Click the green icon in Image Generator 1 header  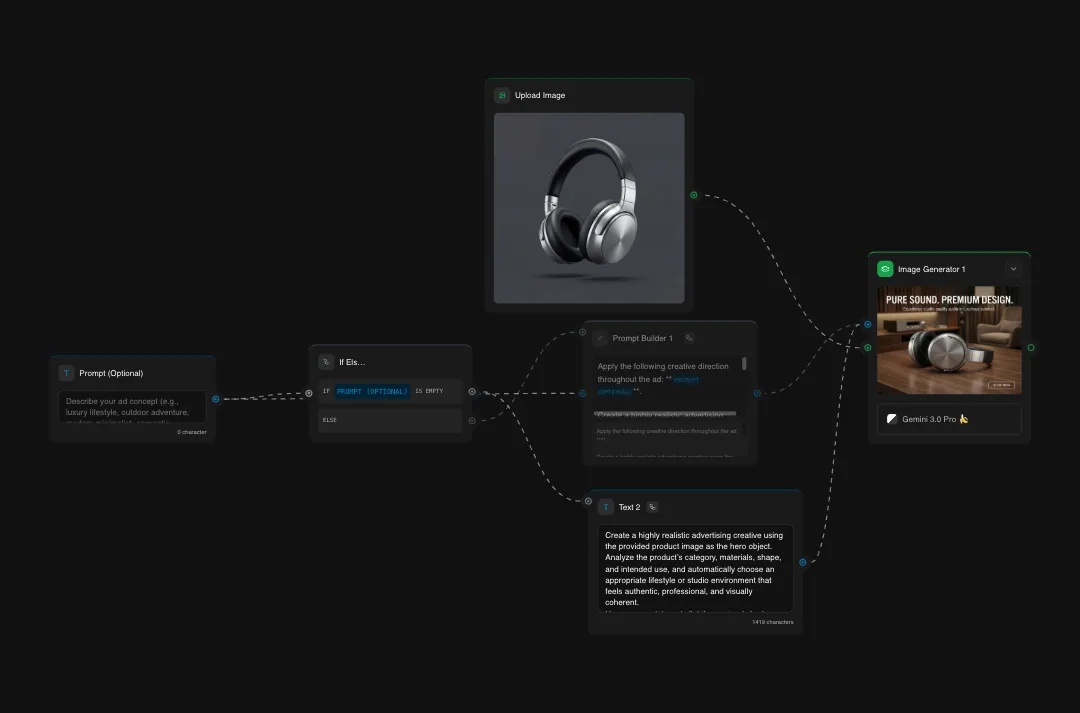tap(885, 268)
